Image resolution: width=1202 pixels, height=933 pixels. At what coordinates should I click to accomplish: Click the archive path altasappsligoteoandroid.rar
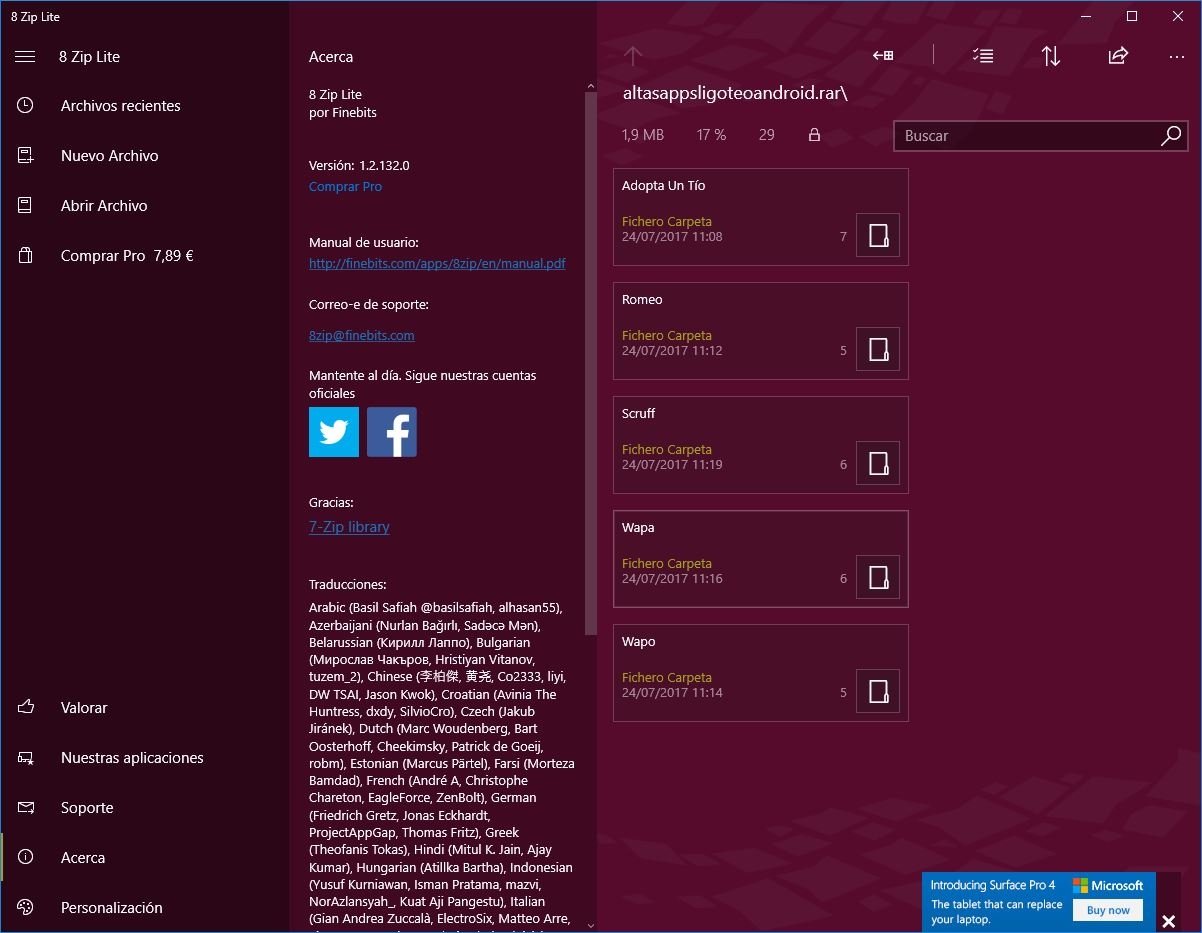tap(735, 94)
